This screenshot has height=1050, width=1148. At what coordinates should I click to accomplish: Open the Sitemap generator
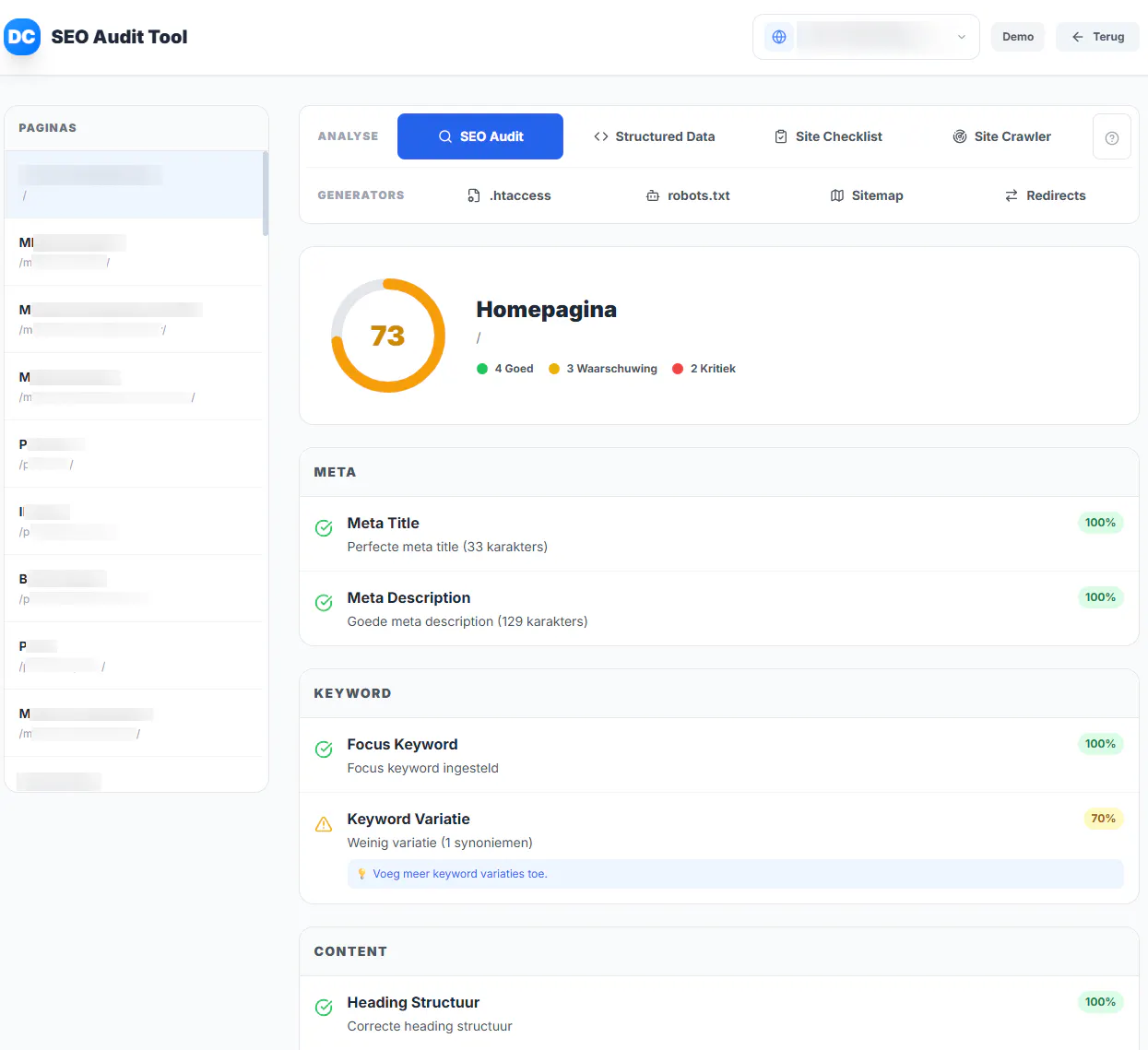click(867, 195)
